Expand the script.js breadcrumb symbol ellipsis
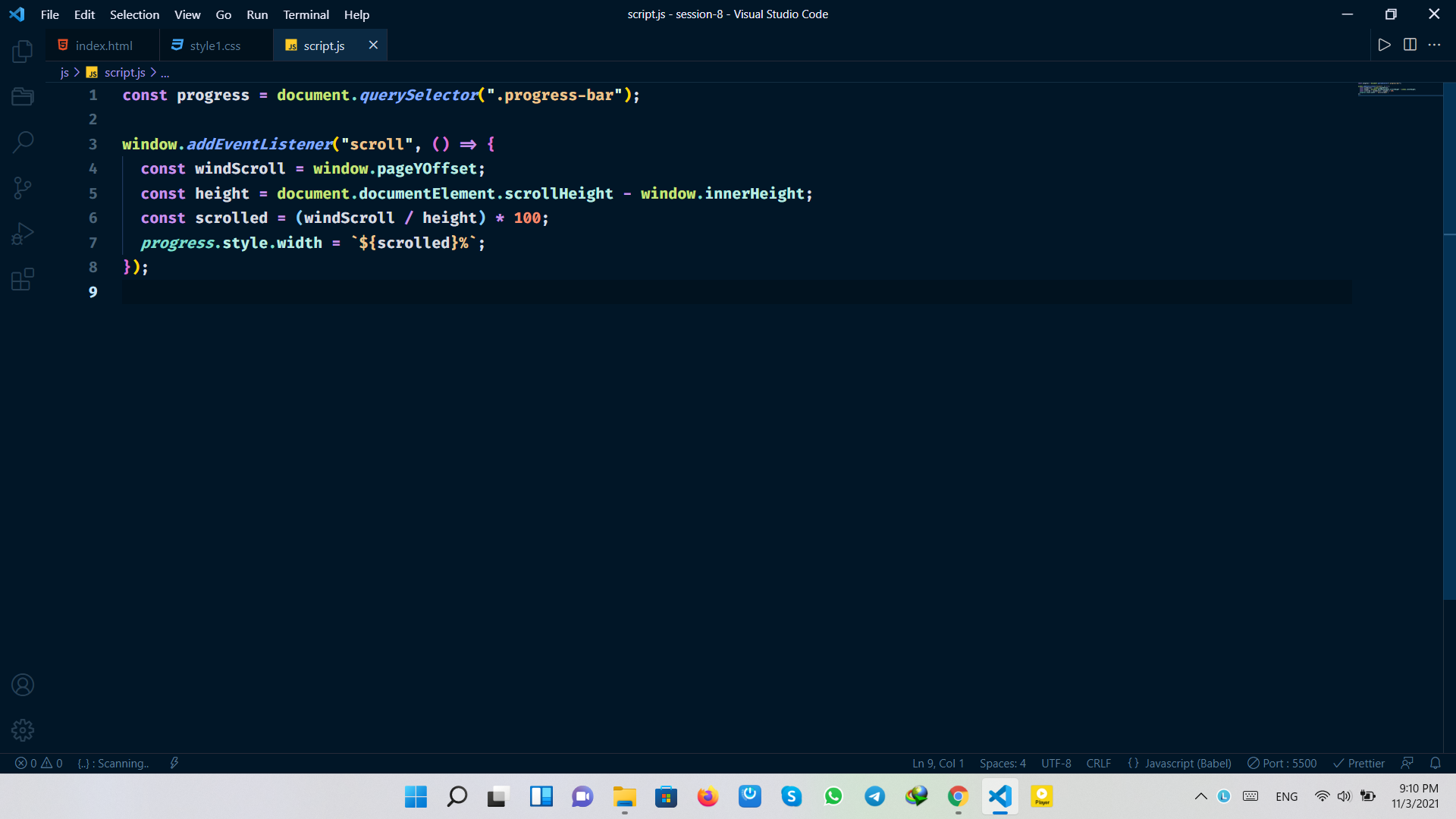This screenshot has height=819, width=1456. 165,73
